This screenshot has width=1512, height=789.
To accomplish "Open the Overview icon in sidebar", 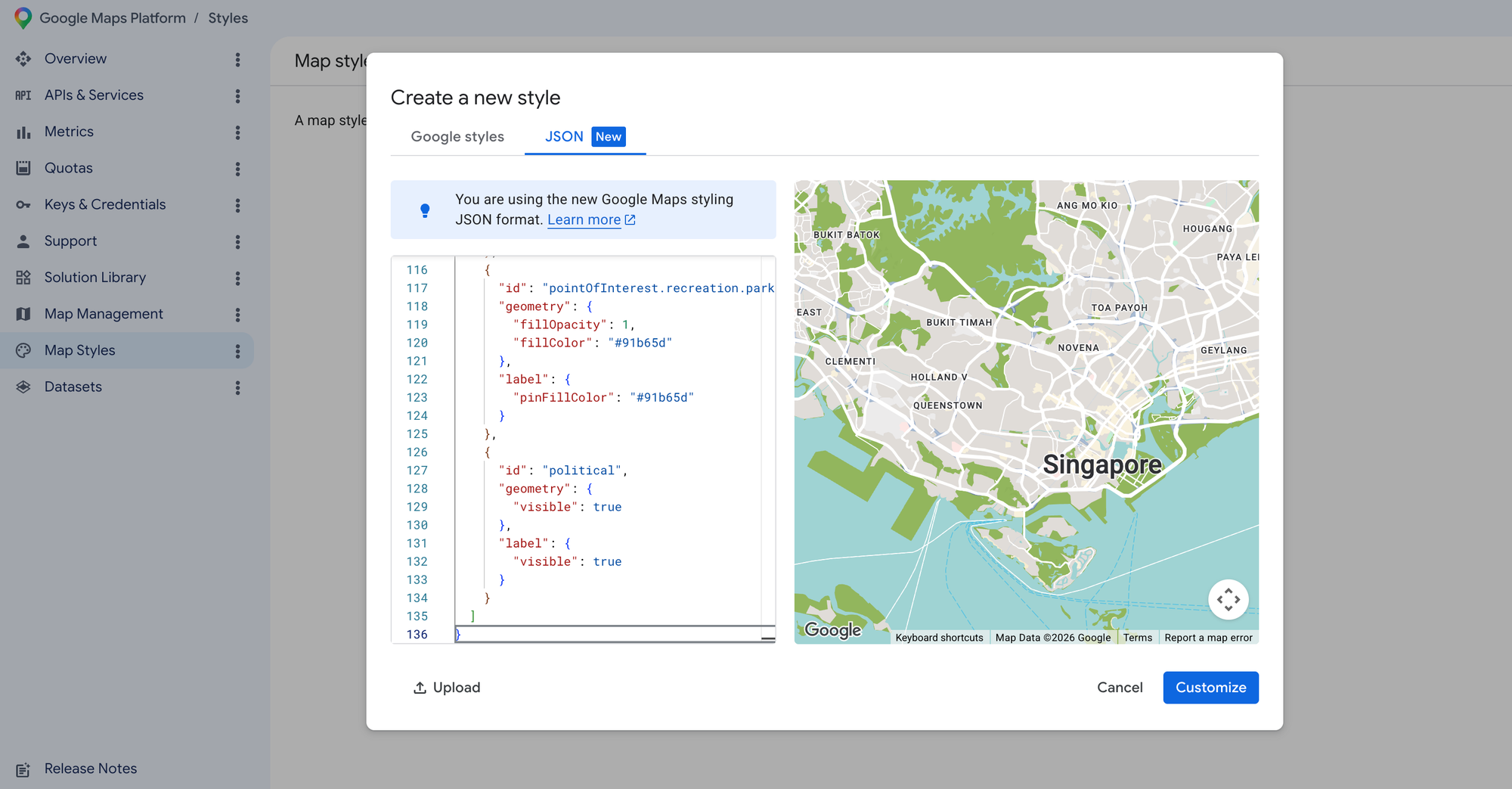I will pyautogui.click(x=23, y=59).
